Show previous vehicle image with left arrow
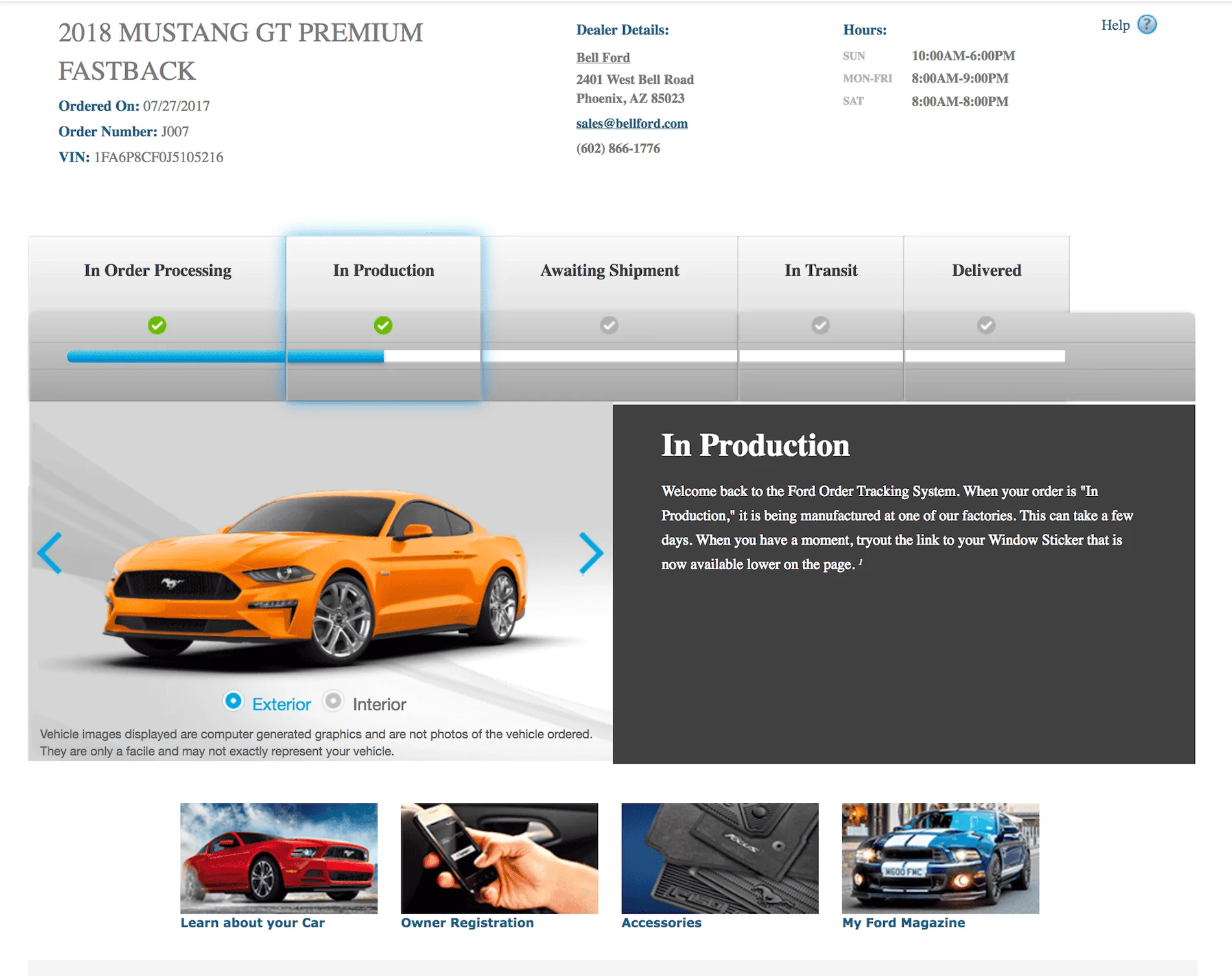The width and height of the screenshot is (1232, 976). (x=50, y=553)
